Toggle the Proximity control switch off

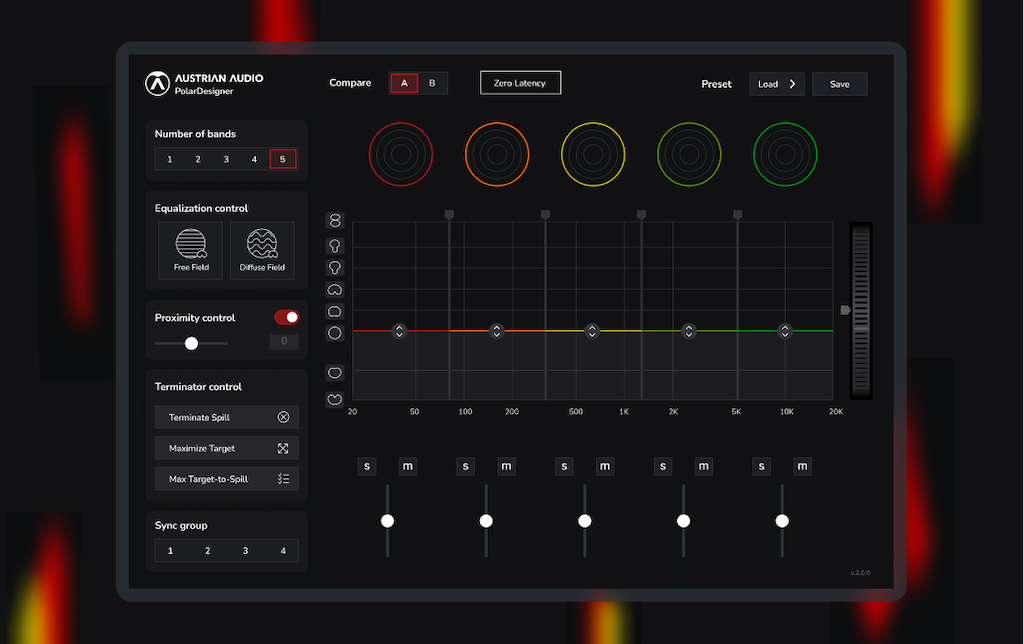(286, 317)
